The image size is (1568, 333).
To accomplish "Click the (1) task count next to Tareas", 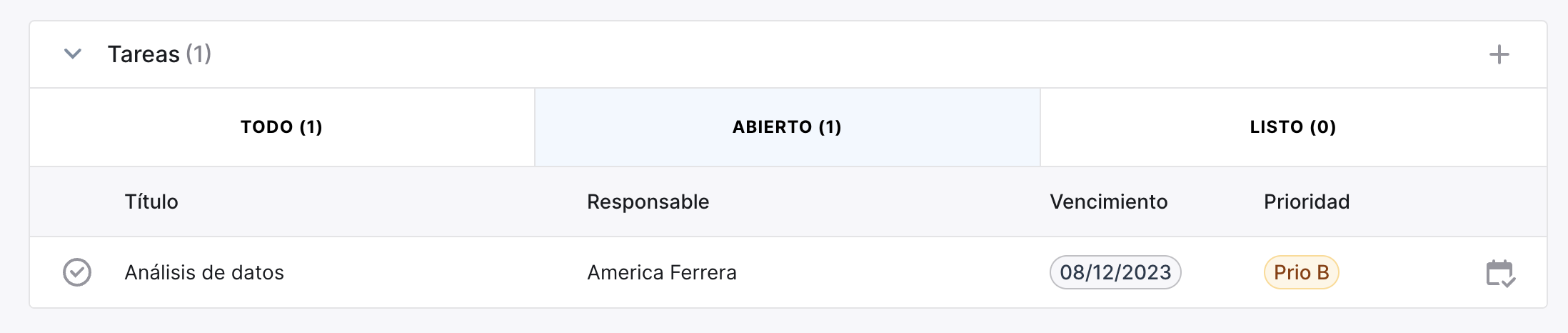I will pyautogui.click(x=198, y=54).
